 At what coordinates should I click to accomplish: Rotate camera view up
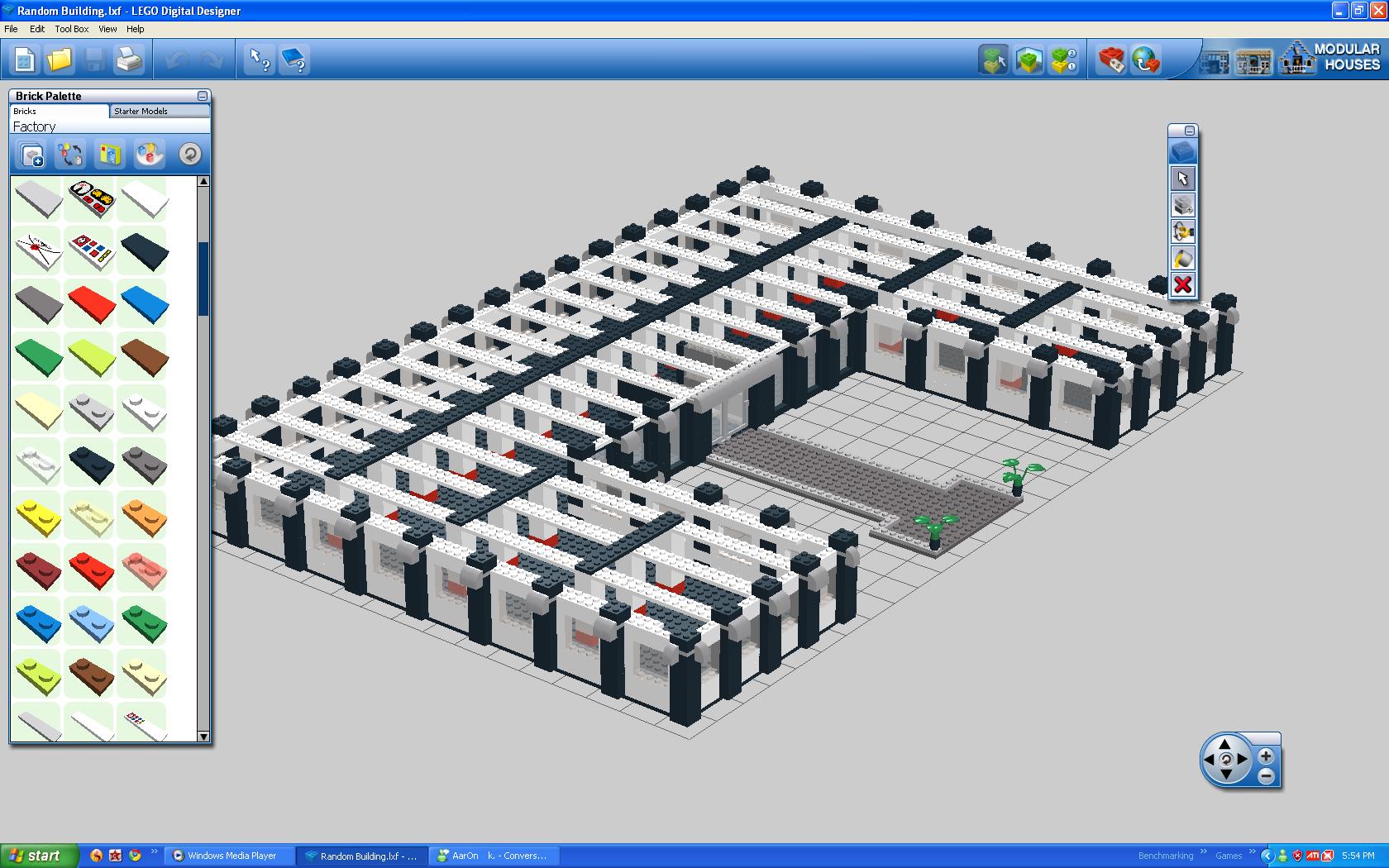1225,744
